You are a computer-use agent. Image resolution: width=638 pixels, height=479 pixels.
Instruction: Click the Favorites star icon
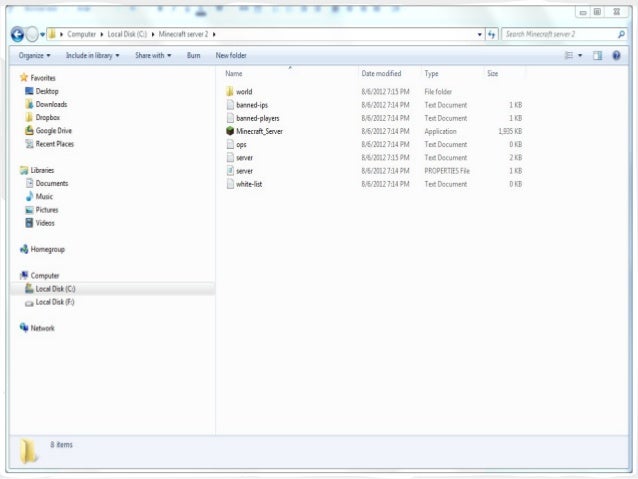point(24,77)
